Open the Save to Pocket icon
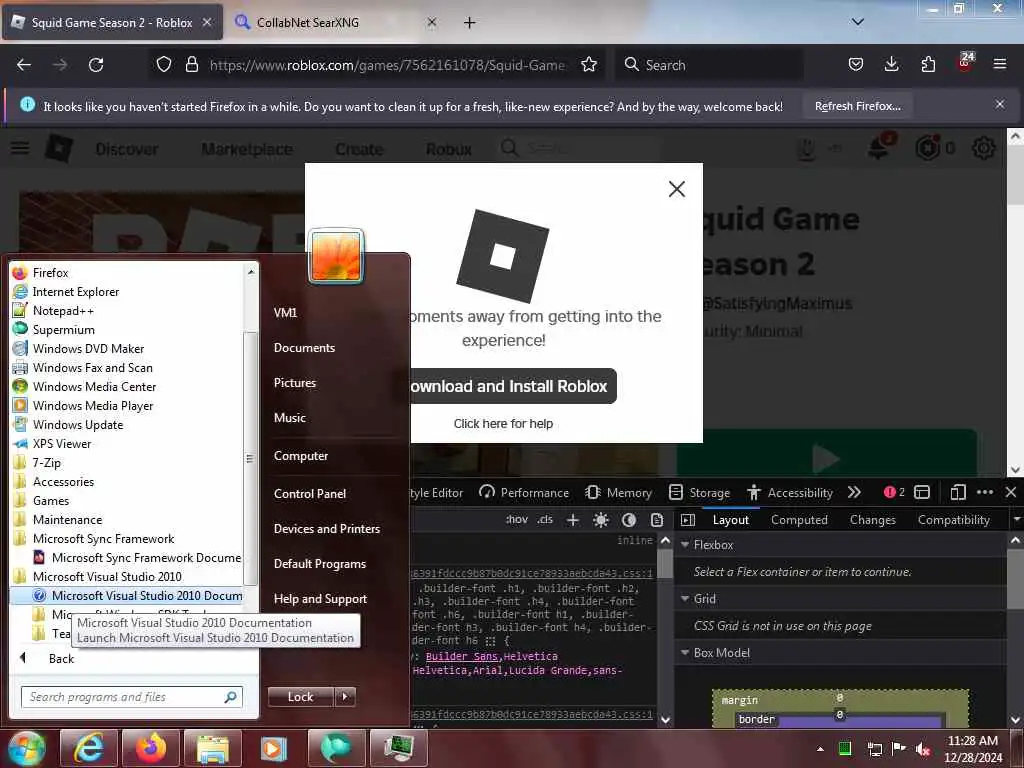1024x768 pixels. coord(856,64)
